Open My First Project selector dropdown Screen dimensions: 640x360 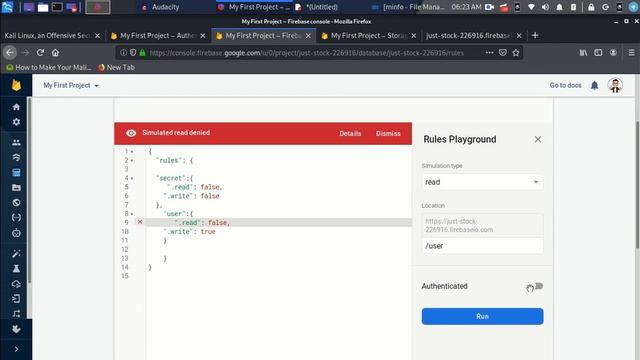coord(71,85)
